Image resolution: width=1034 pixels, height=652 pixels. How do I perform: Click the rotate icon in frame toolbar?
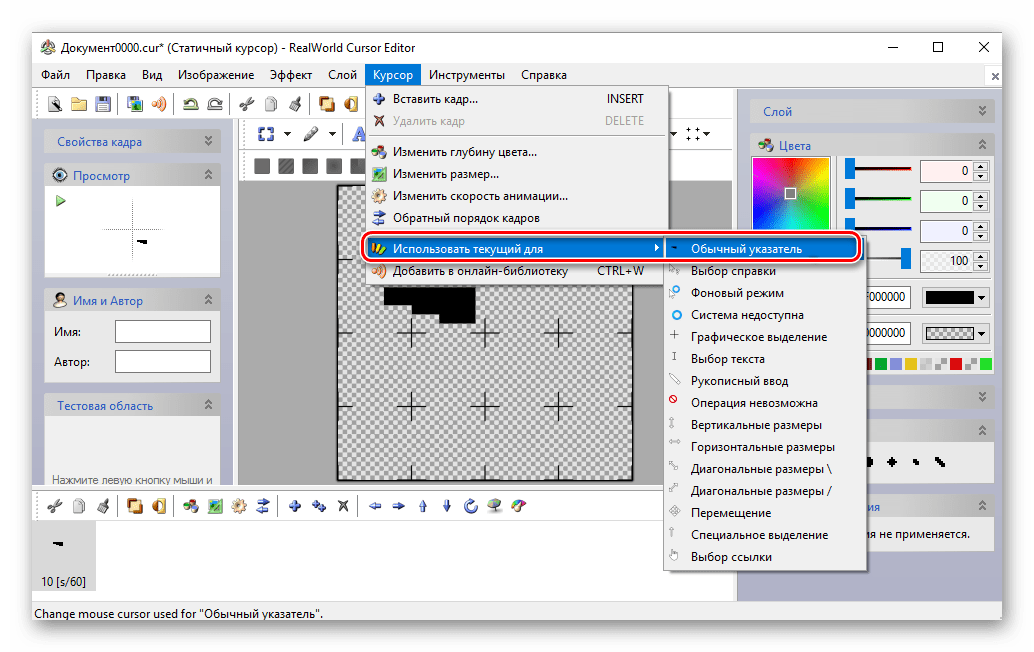[x=471, y=506]
